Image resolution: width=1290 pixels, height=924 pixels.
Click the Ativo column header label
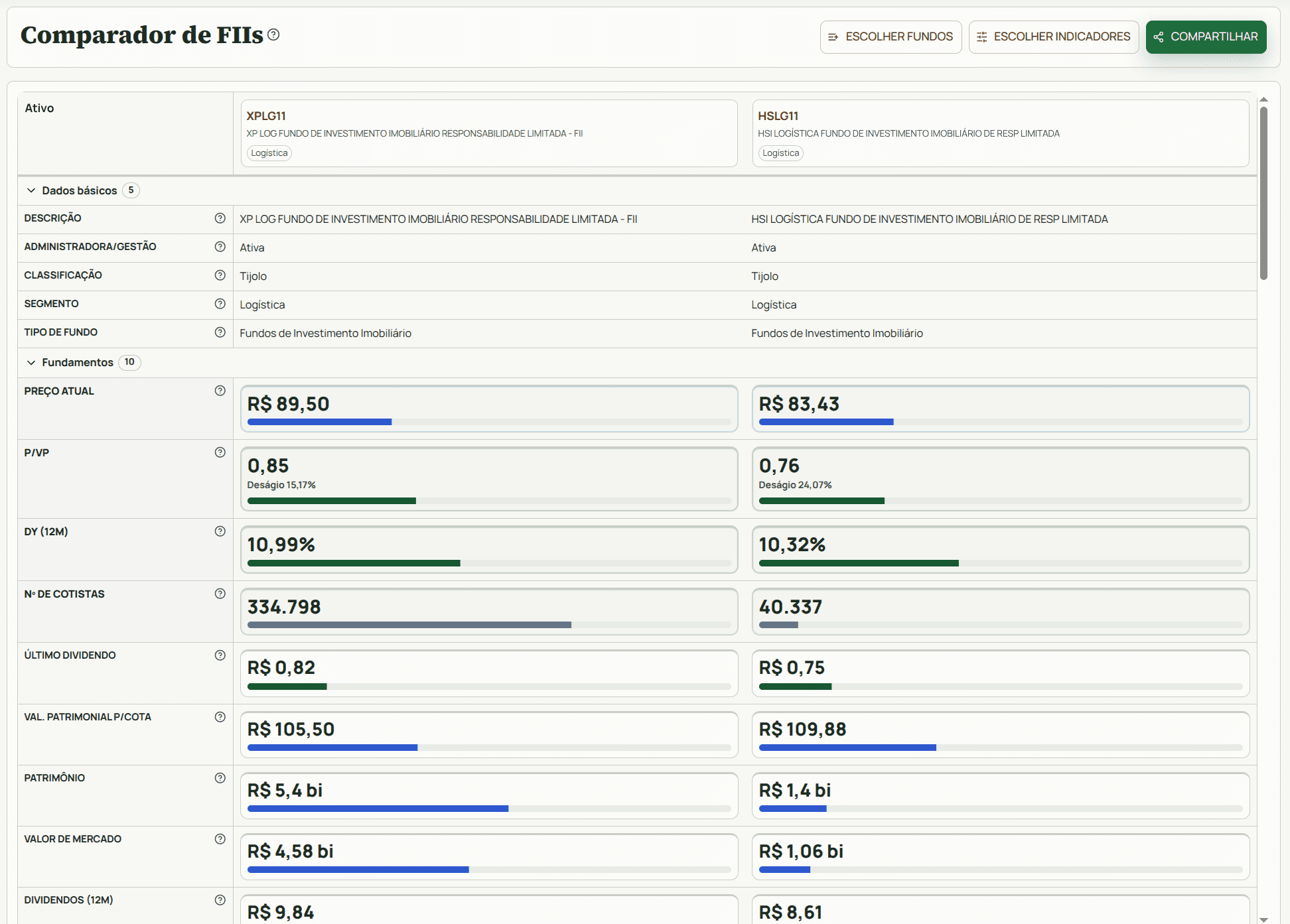[x=39, y=108]
